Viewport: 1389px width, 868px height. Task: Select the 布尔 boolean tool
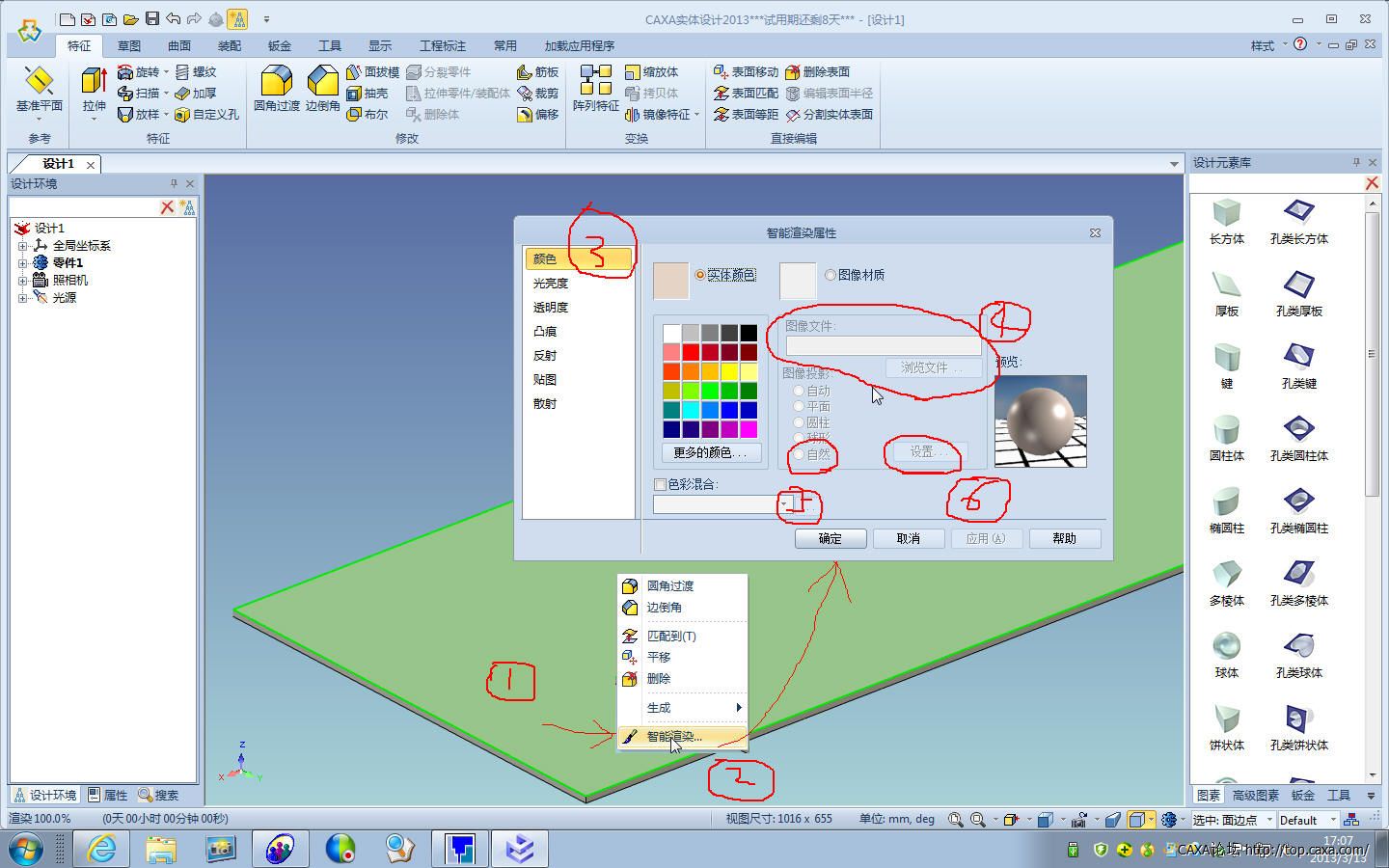click(368, 115)
